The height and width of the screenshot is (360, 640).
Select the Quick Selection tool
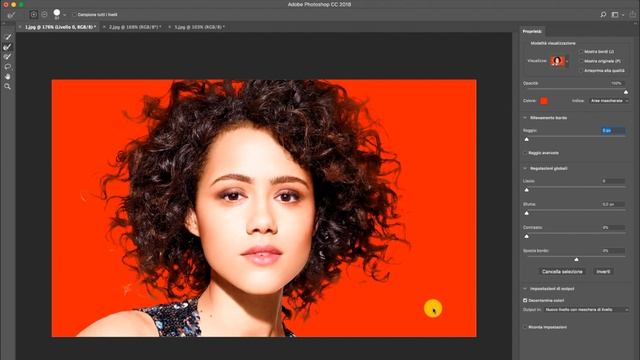(7, 37)
